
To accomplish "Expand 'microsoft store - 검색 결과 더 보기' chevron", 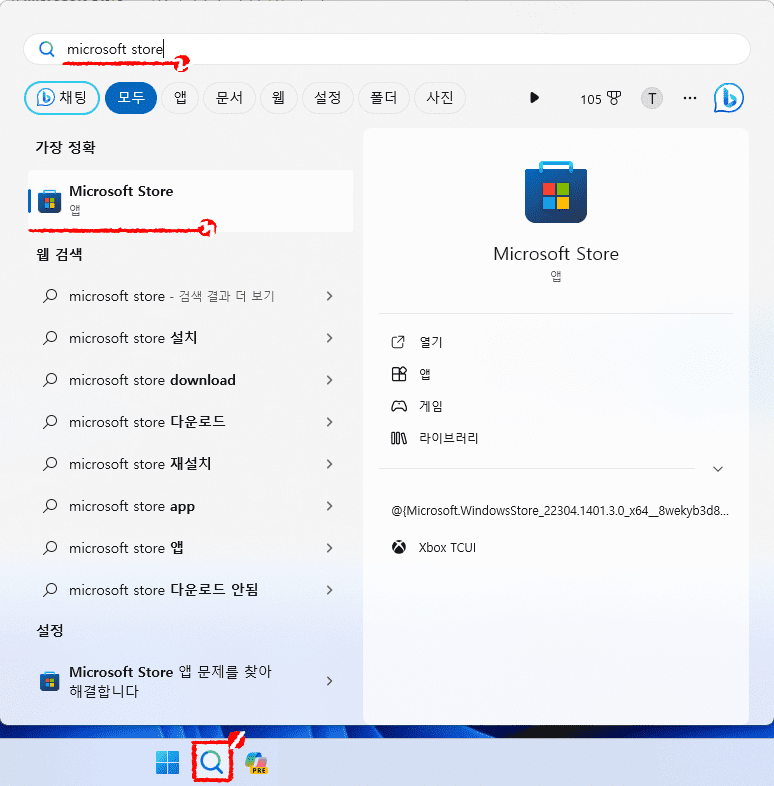I will [329, 296].
